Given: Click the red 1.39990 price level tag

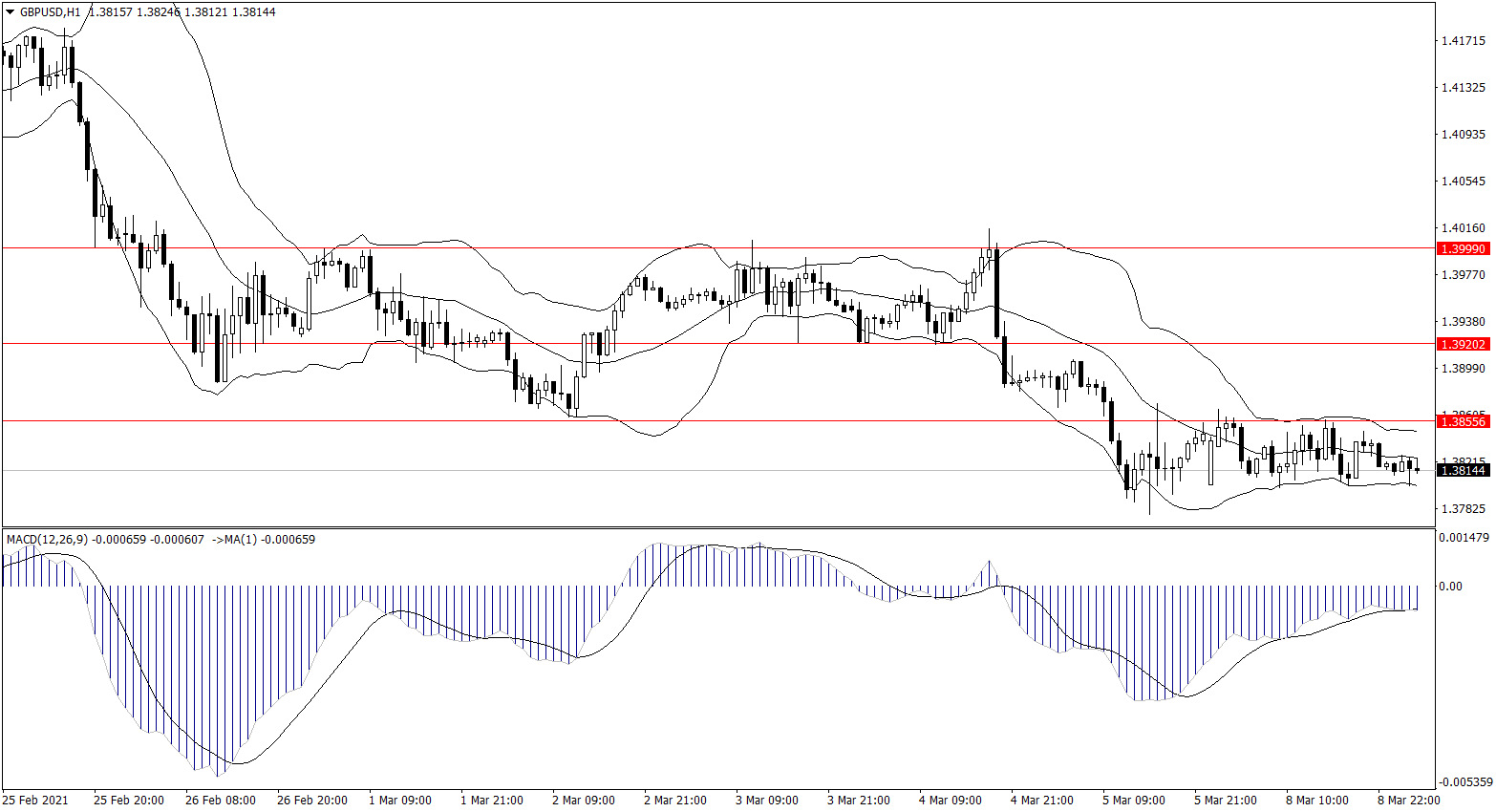Looking at the screenshot, I should click(1463, 248).
